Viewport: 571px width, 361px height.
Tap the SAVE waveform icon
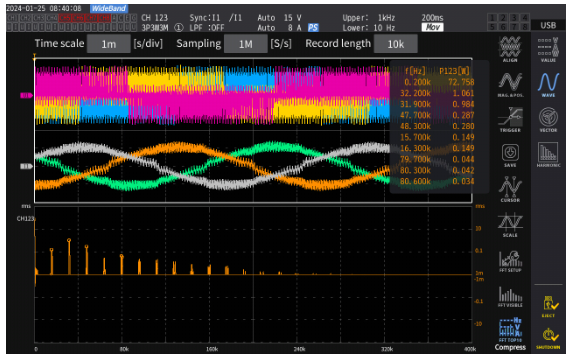click(x=510, y=155)
